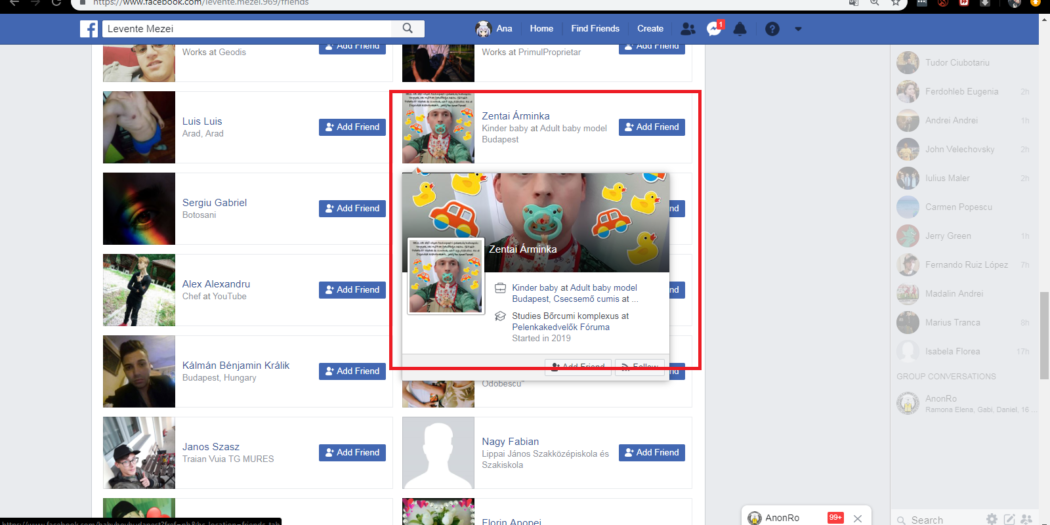The height and width of the screenshot is (525, 1050).
Task: Open the notifications bell
Action: [740, 29]
